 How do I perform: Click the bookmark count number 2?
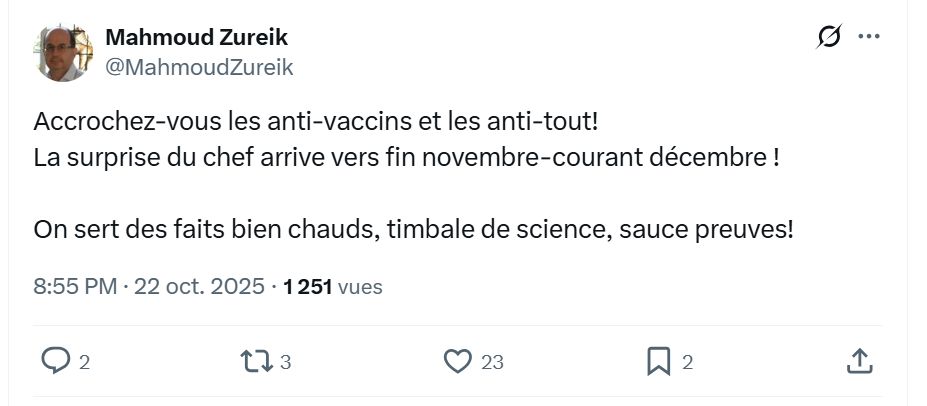point(687,362)
